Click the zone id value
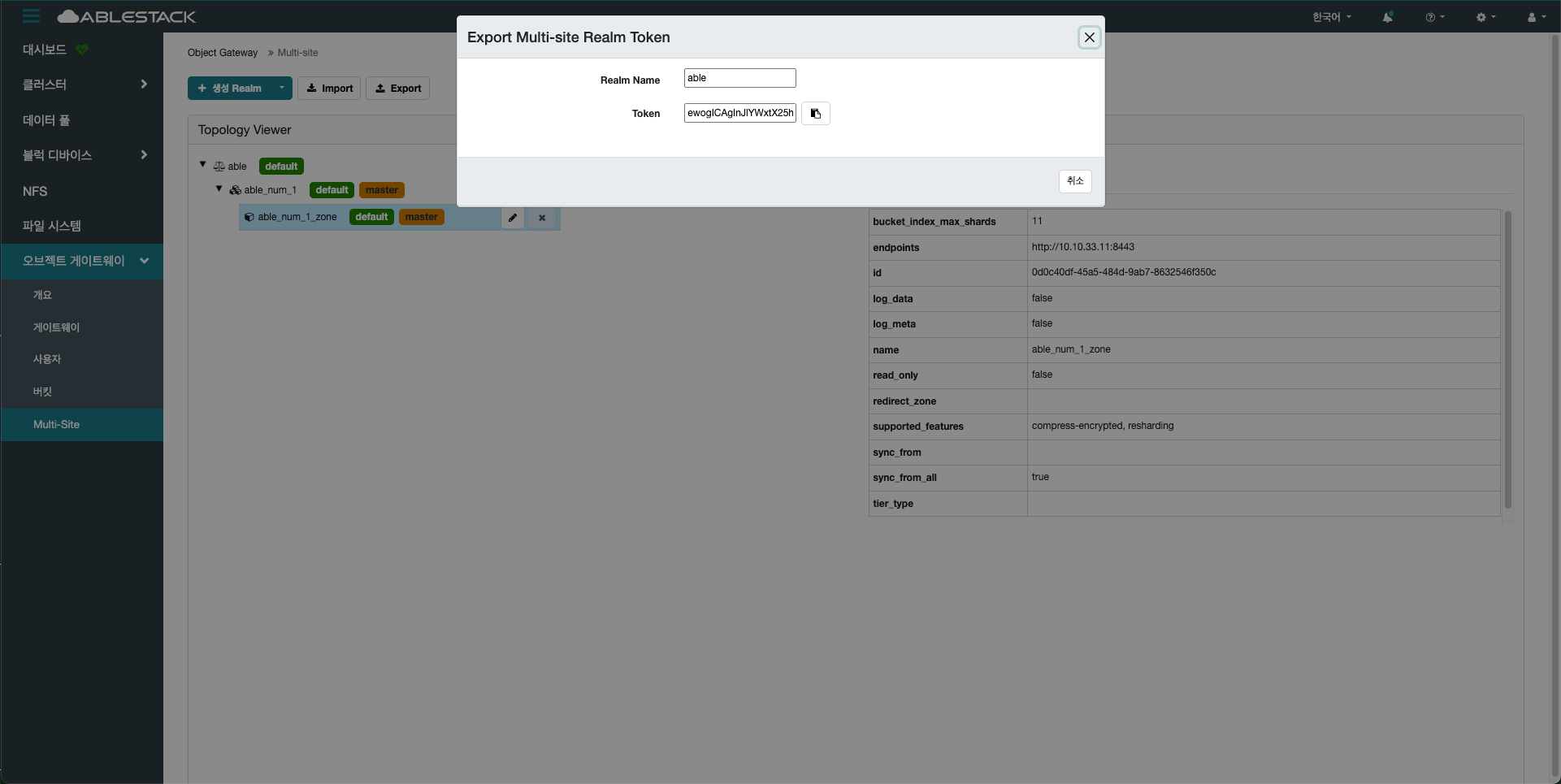 coord(1124,272)
